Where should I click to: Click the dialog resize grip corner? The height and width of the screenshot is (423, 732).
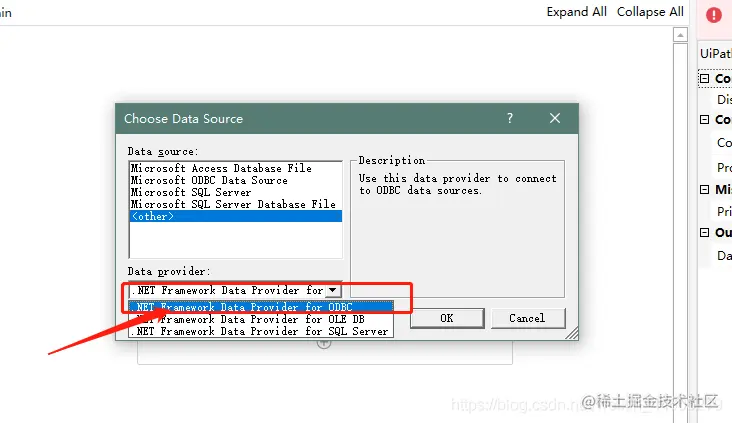[x=572, y=333]
